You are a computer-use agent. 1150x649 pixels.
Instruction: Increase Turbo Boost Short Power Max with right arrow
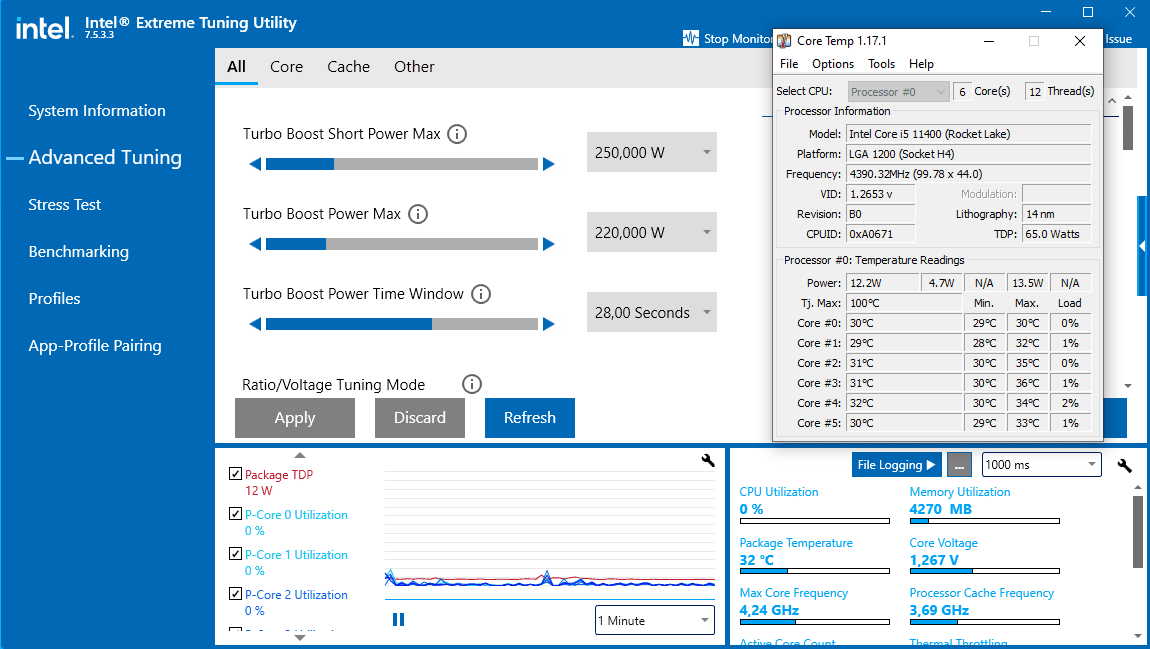click(x=549, y=164)
